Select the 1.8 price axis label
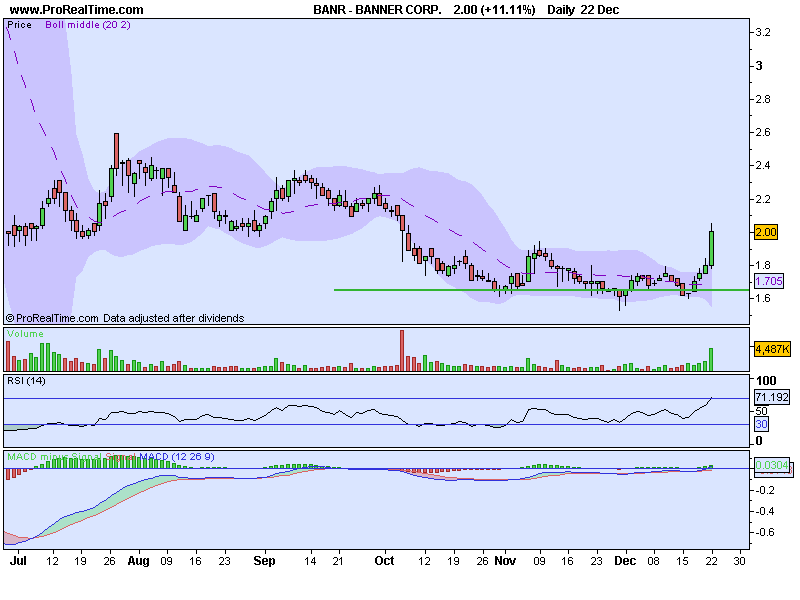 (763, 265)
